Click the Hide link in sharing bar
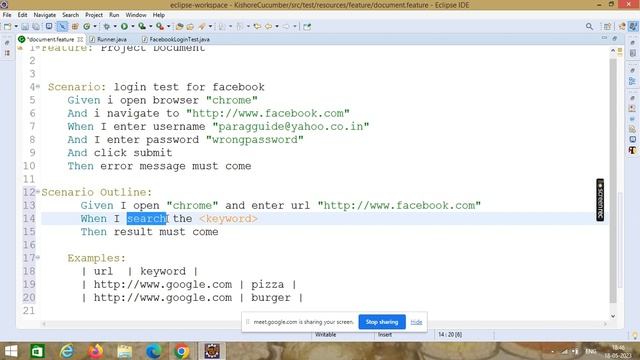 tap(416, 322)
